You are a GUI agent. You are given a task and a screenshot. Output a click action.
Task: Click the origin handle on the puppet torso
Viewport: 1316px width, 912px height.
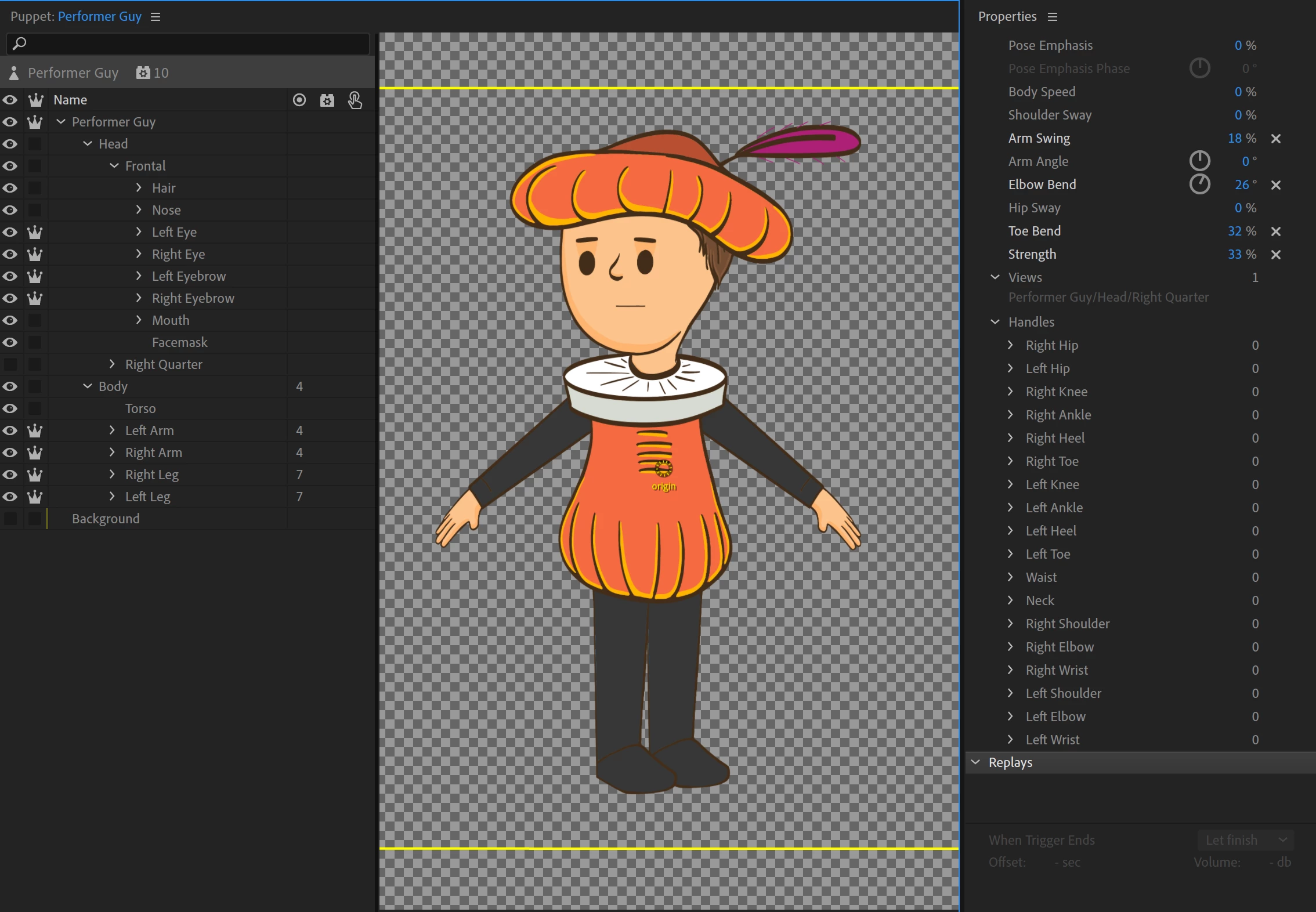pos(663,468)
